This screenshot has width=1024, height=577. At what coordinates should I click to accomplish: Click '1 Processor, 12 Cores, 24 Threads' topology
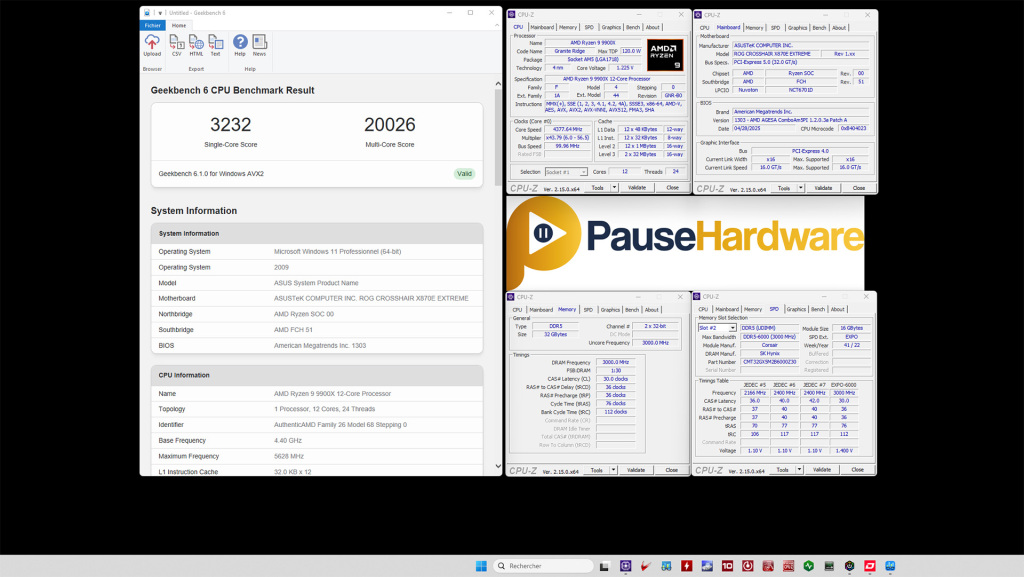[325, 409]
